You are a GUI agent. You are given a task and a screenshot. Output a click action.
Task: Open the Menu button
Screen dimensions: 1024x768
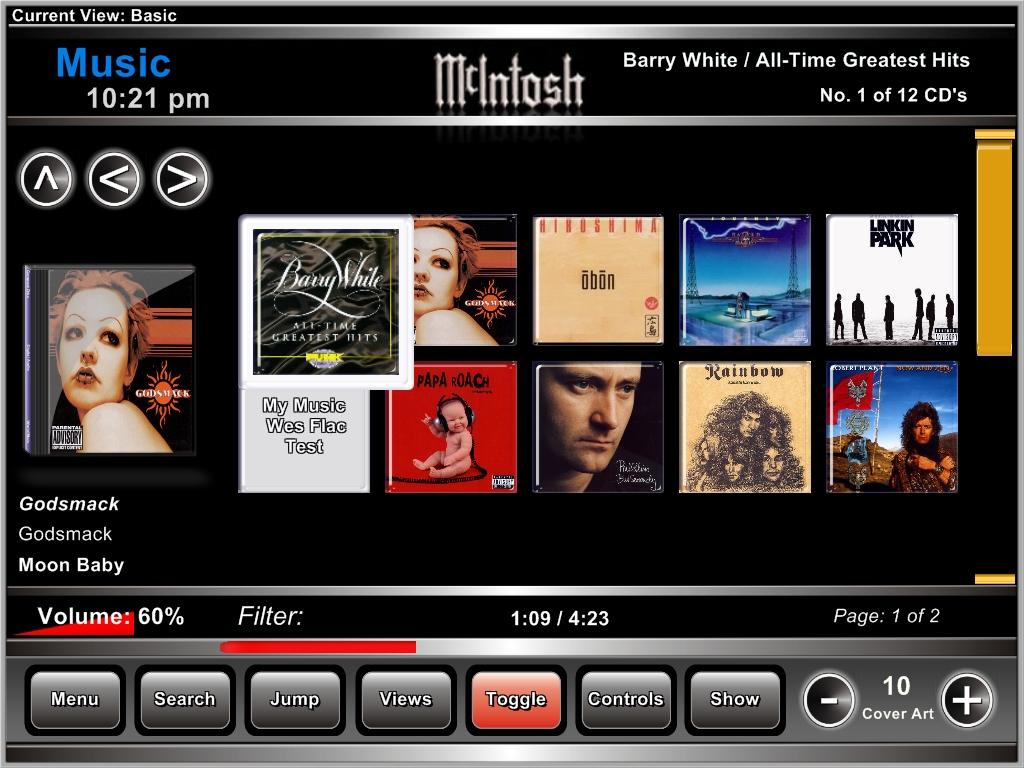[75, 699]
